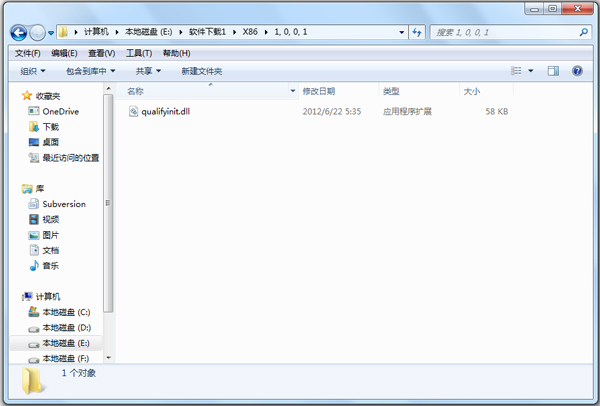600x406 pixels.
Task: Open the 音乐 music library
Action: pyautogui.click(x=50, y=265)
